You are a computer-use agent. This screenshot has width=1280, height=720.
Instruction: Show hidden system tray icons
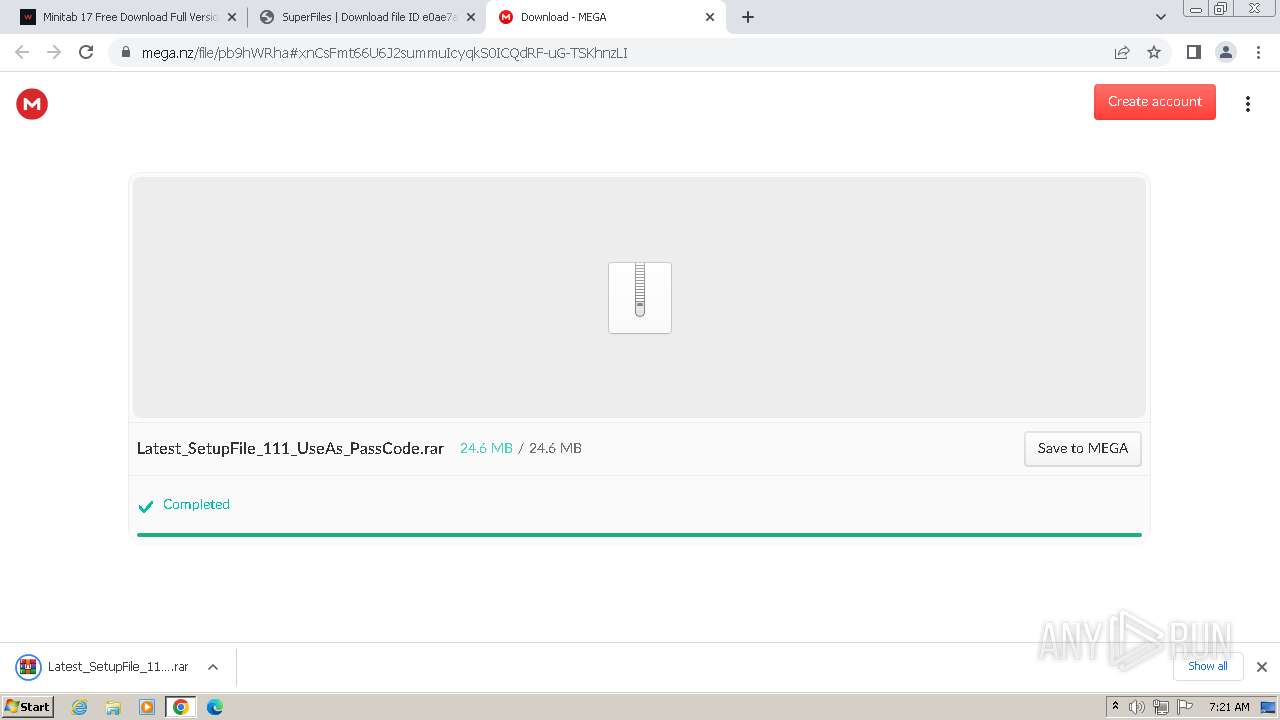pyautogui.click(x=1116, y=706)
